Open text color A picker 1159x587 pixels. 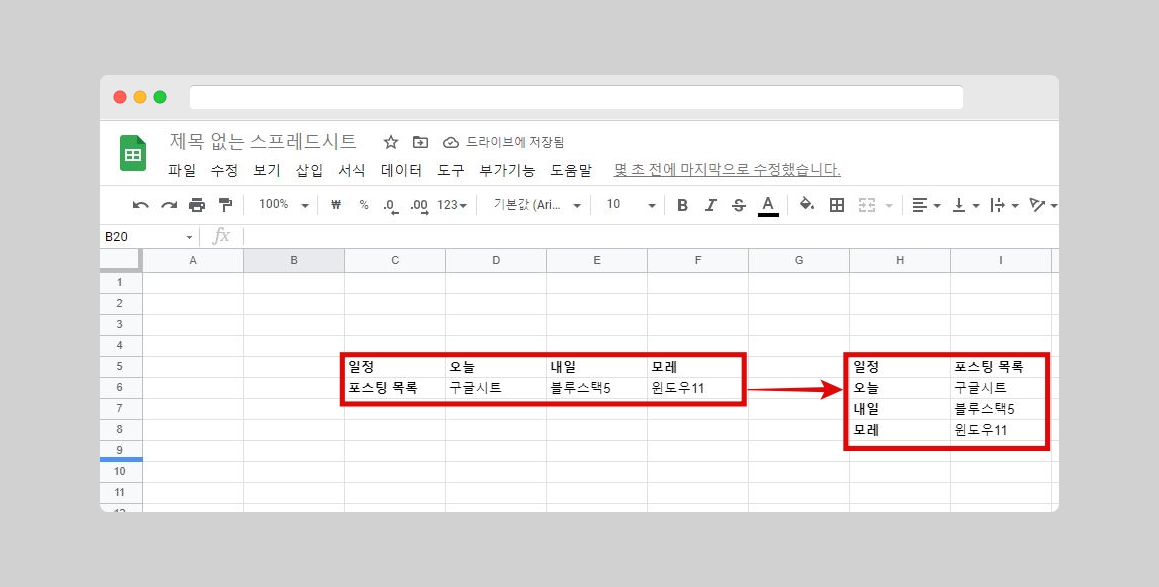pos(768,206)
